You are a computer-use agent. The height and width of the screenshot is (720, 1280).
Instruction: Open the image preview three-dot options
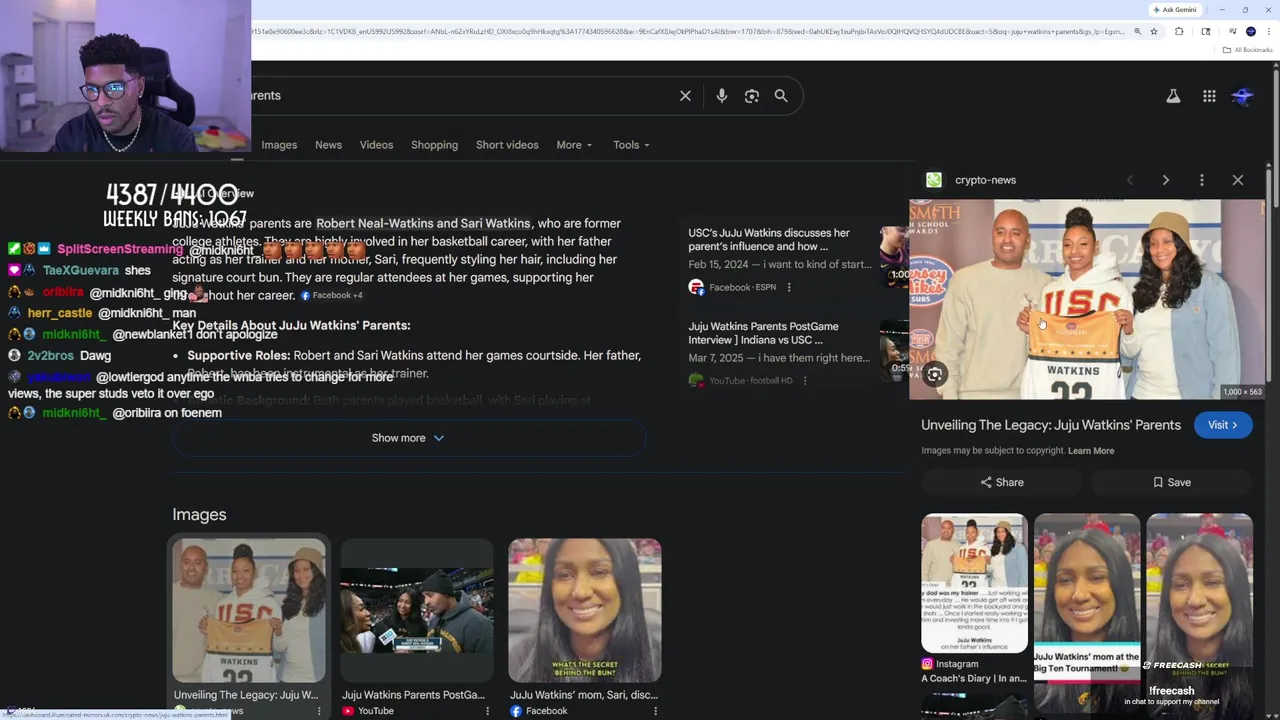point(1202,180)
